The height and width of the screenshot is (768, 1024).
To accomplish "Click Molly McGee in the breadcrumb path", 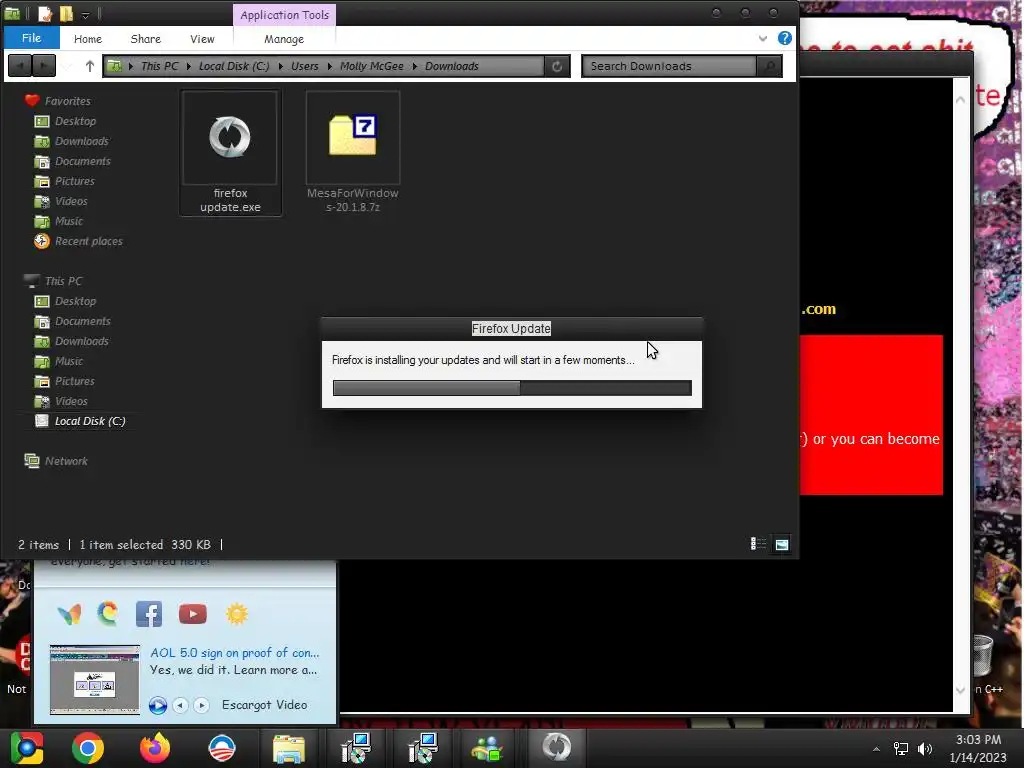I will (x=371, y=66).
